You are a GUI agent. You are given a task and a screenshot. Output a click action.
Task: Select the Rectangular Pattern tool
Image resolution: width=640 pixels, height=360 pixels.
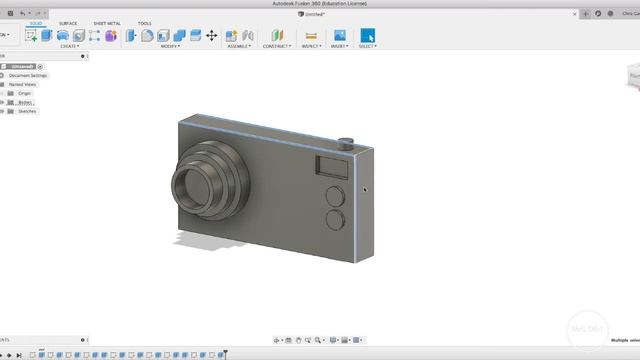(x=95, y=36)
